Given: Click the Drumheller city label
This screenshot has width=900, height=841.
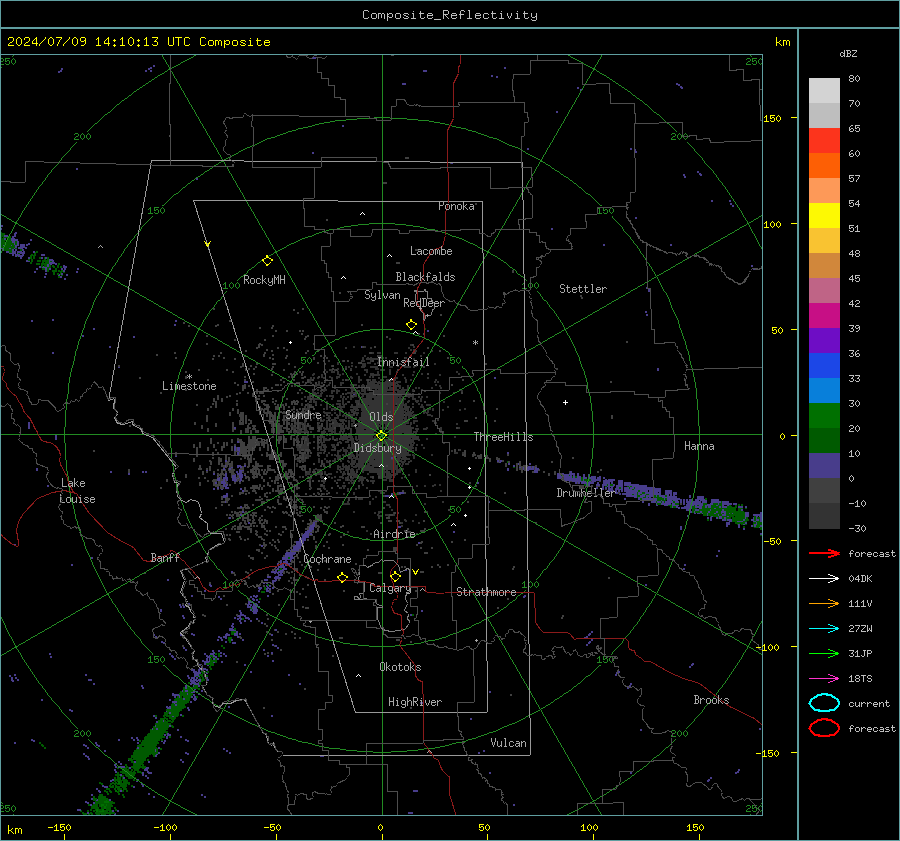Looking at the screenshot, I should click(x=585, y=493).
